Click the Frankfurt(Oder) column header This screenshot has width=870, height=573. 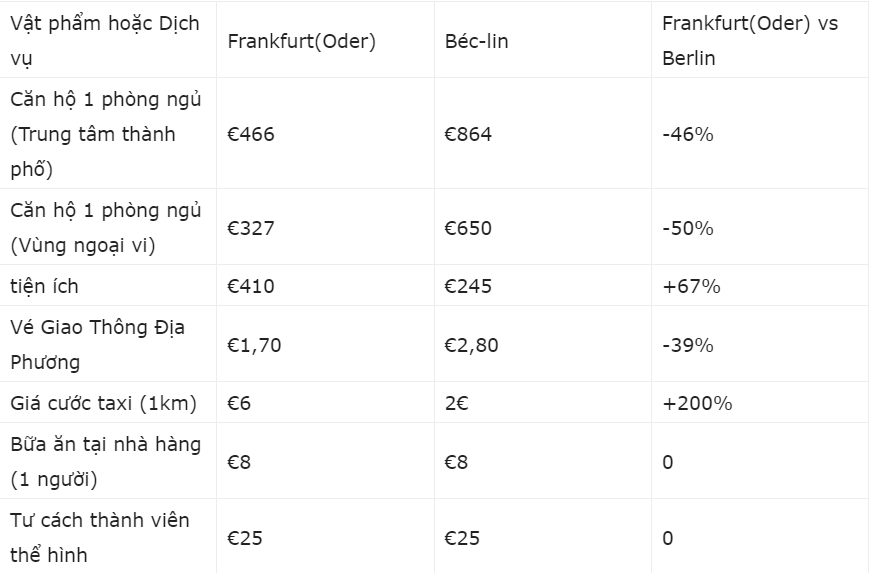click(301, 41)
